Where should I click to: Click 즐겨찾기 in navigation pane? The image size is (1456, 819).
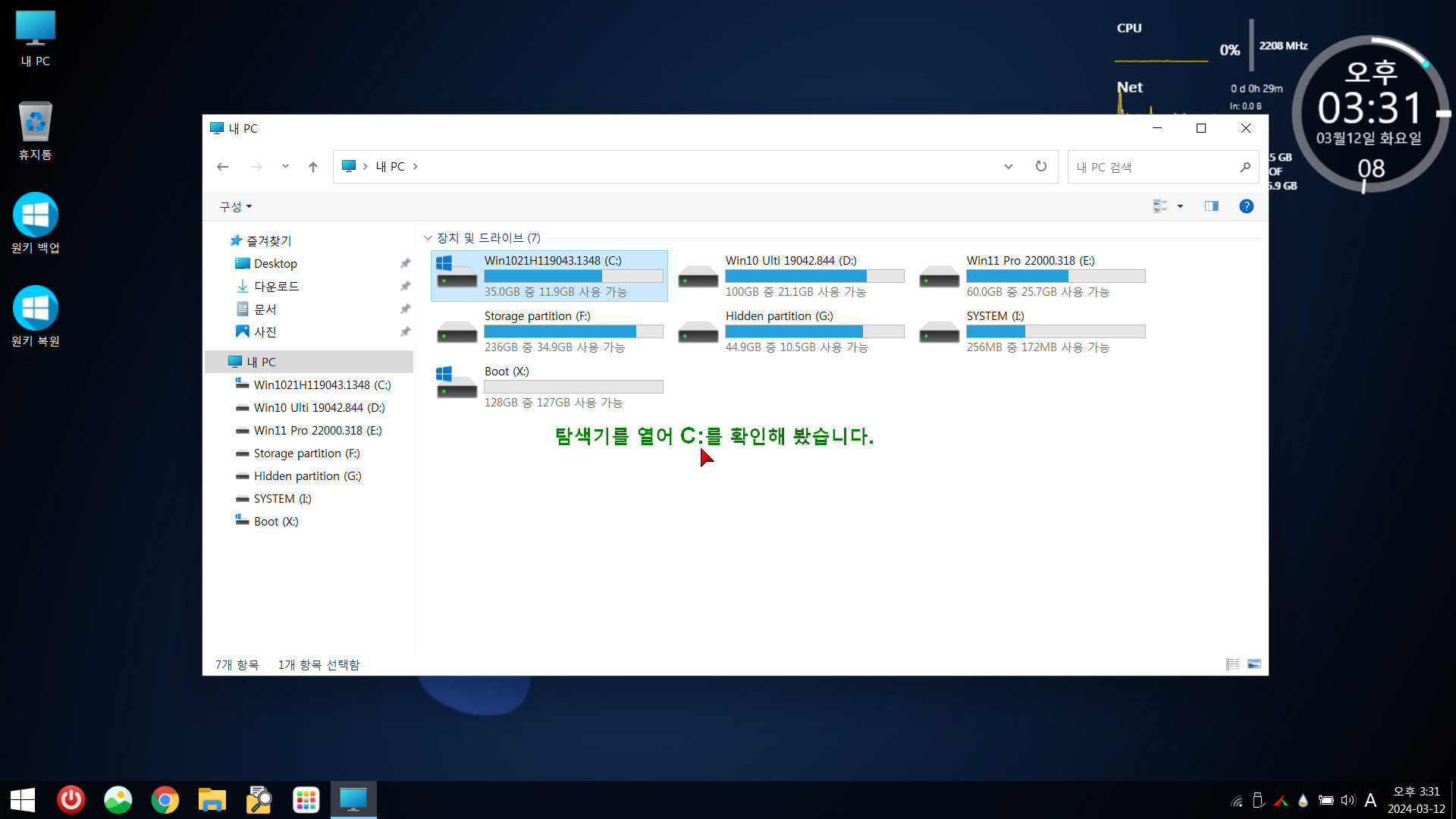pyautogui.click(x=268, y=240)
